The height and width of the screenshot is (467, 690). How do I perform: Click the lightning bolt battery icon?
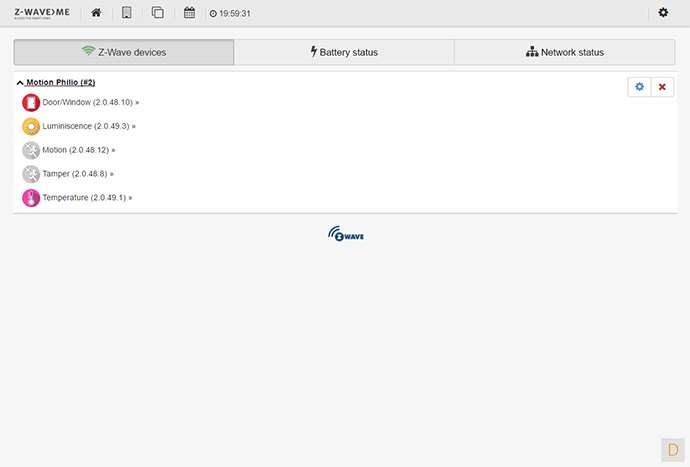pos(314,51)
